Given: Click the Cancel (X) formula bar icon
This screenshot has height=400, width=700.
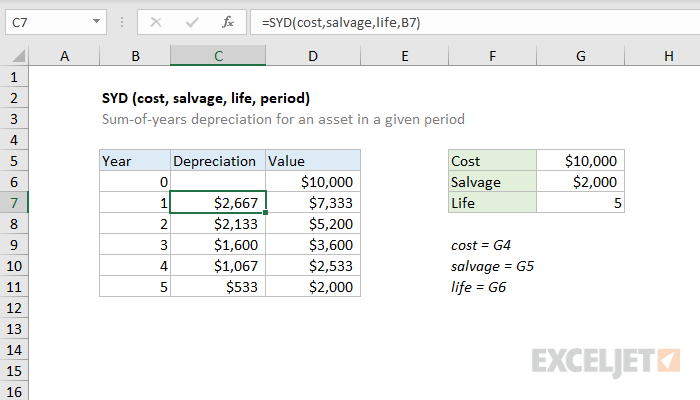Looking at the screenshot, I should click(x=156, y=22).
